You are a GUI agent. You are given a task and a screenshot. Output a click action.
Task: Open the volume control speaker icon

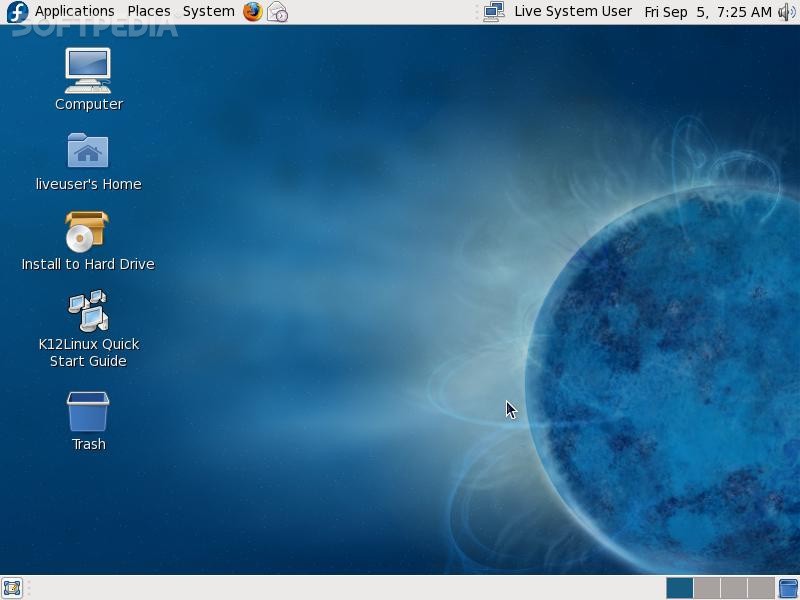point(786,12)
